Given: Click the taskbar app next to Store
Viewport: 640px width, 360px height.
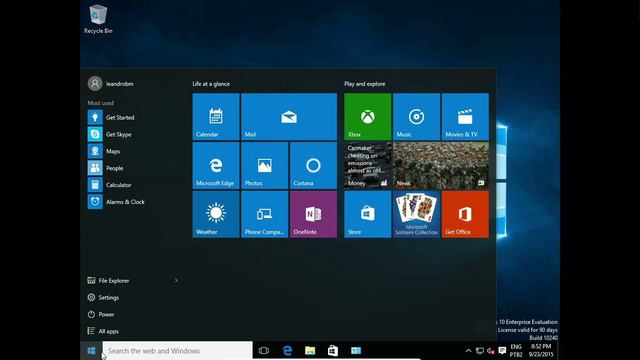Looking at the screenshot, I should click(356, 351).
